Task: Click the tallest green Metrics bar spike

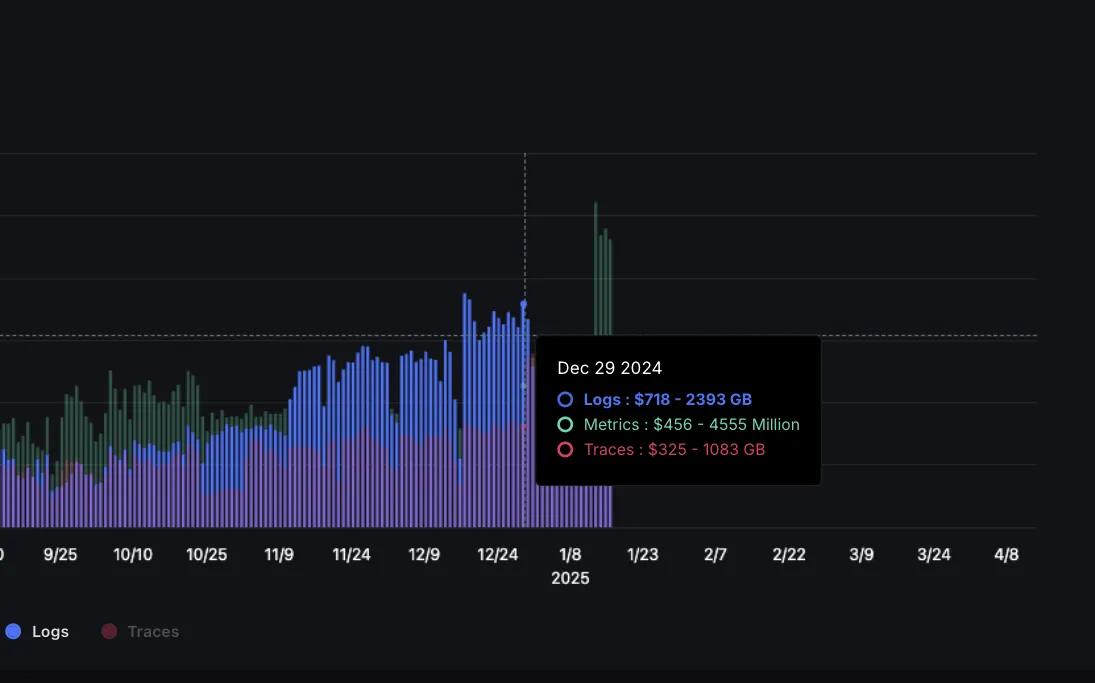Action: (x=596, y=269)
